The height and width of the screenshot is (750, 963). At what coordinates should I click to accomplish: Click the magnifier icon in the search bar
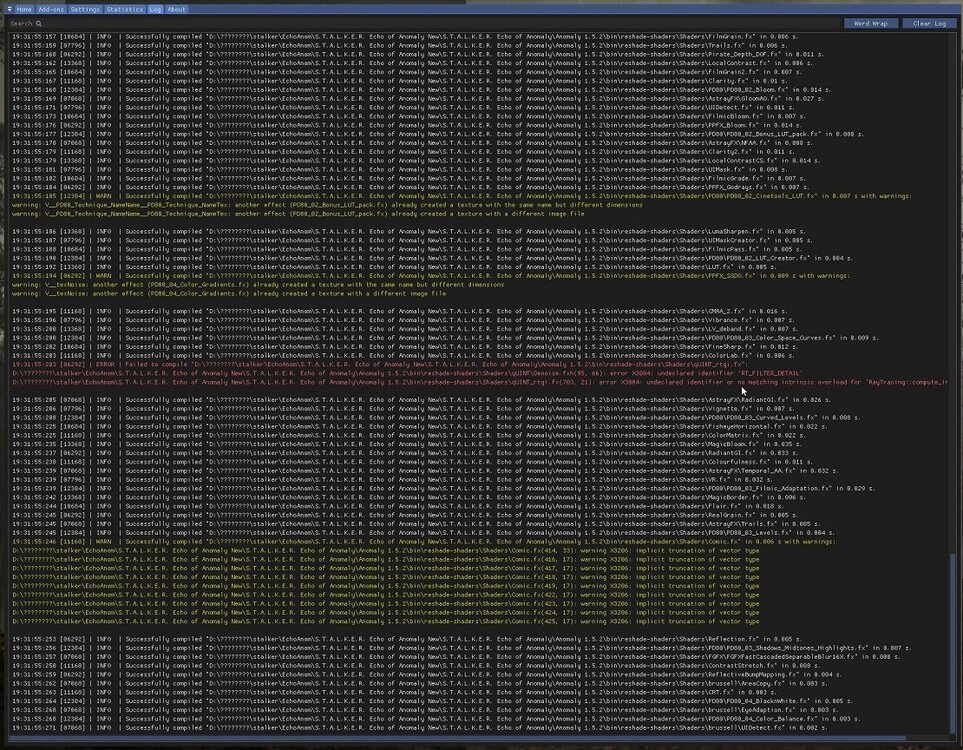point(39,23)
